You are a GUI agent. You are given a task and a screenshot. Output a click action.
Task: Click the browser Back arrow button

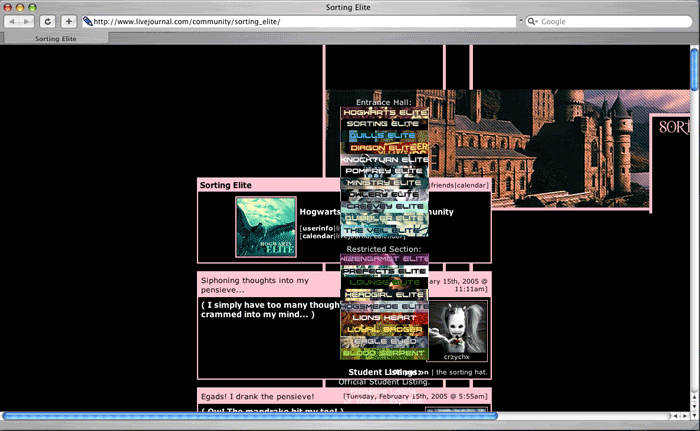(13, 21)
